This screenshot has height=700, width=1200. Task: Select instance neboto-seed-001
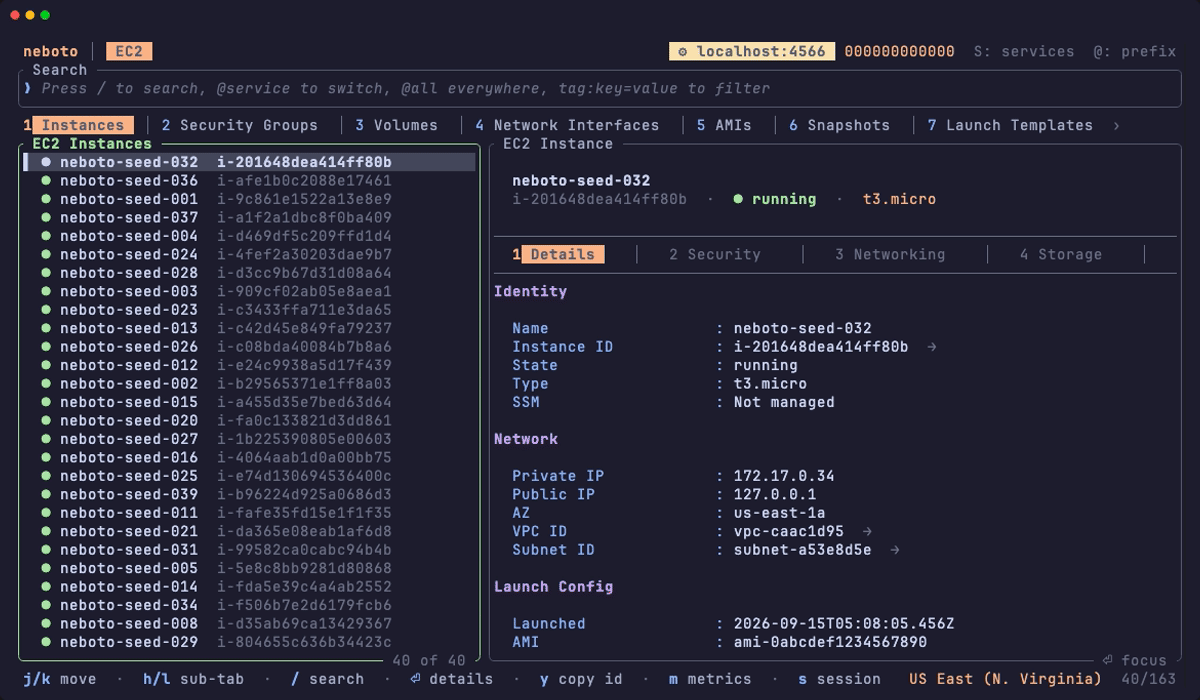(x=249, y=199)
